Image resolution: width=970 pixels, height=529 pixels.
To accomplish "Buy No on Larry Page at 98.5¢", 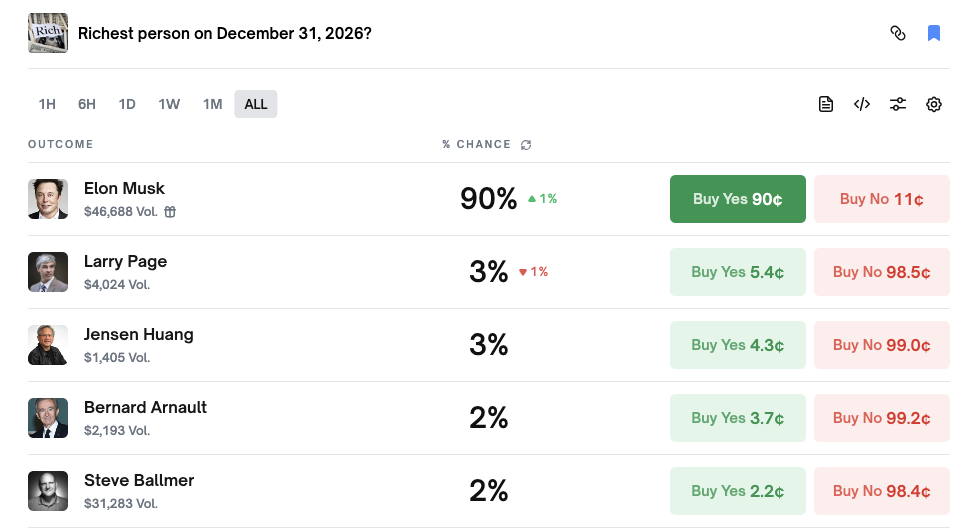I will tap(881, 272).
